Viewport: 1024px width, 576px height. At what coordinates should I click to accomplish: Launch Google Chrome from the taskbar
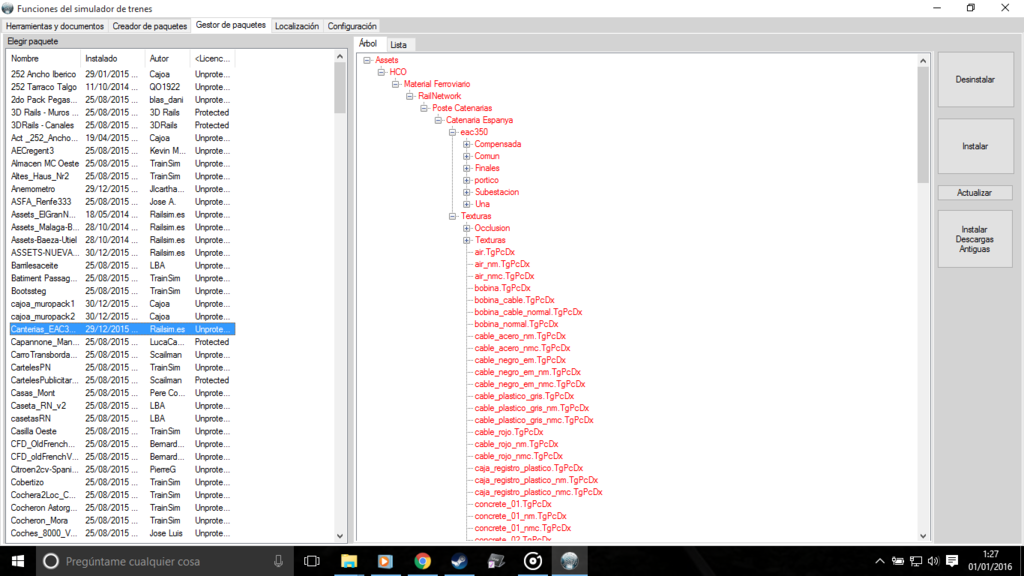point(423,561)
